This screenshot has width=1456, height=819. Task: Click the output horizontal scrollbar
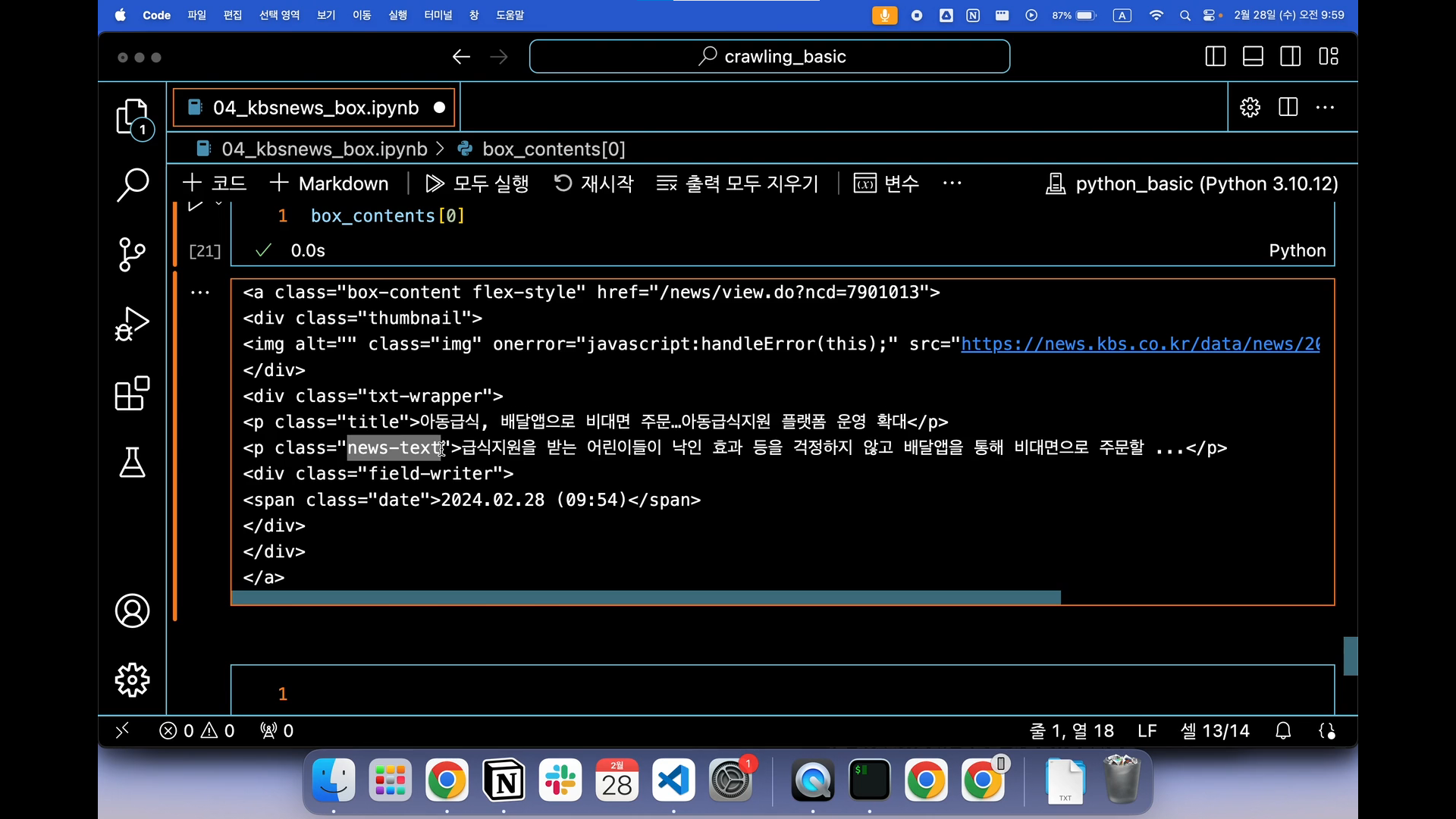pyautogui.click(x=645, y=598)
